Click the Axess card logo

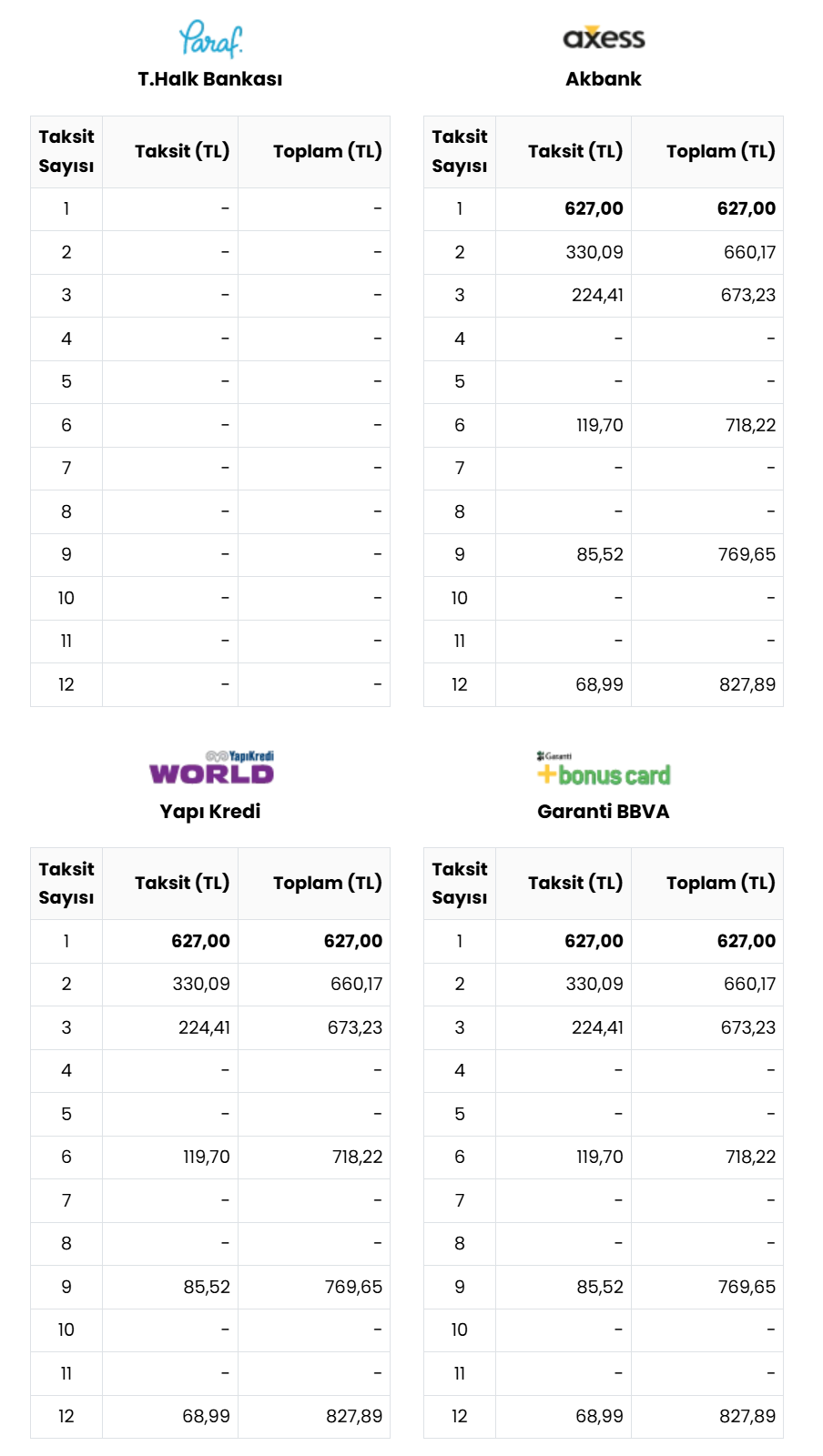pyautogui.click(x=604, y=37)
